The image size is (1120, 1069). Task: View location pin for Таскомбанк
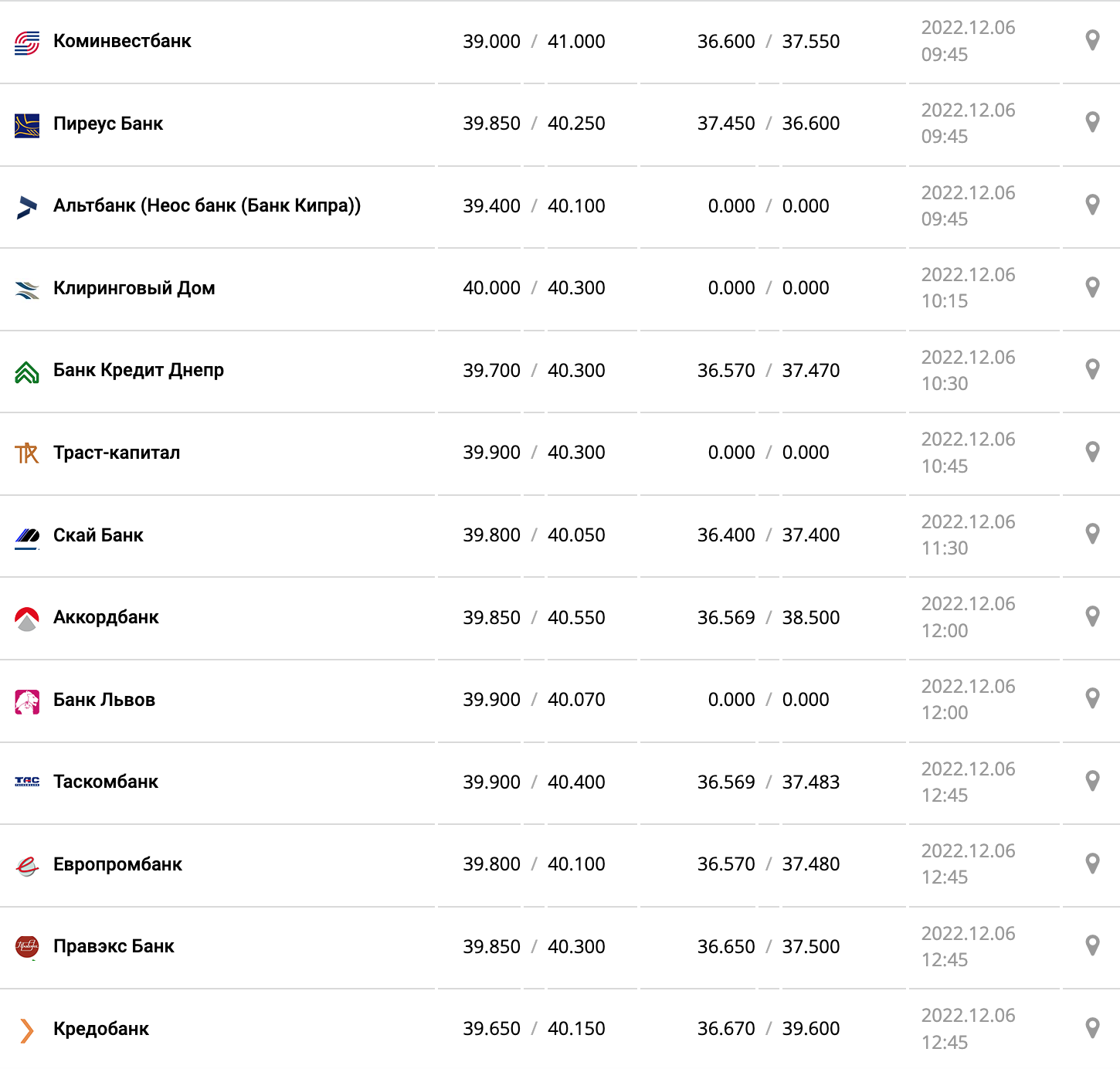[x=1092, y=781]
